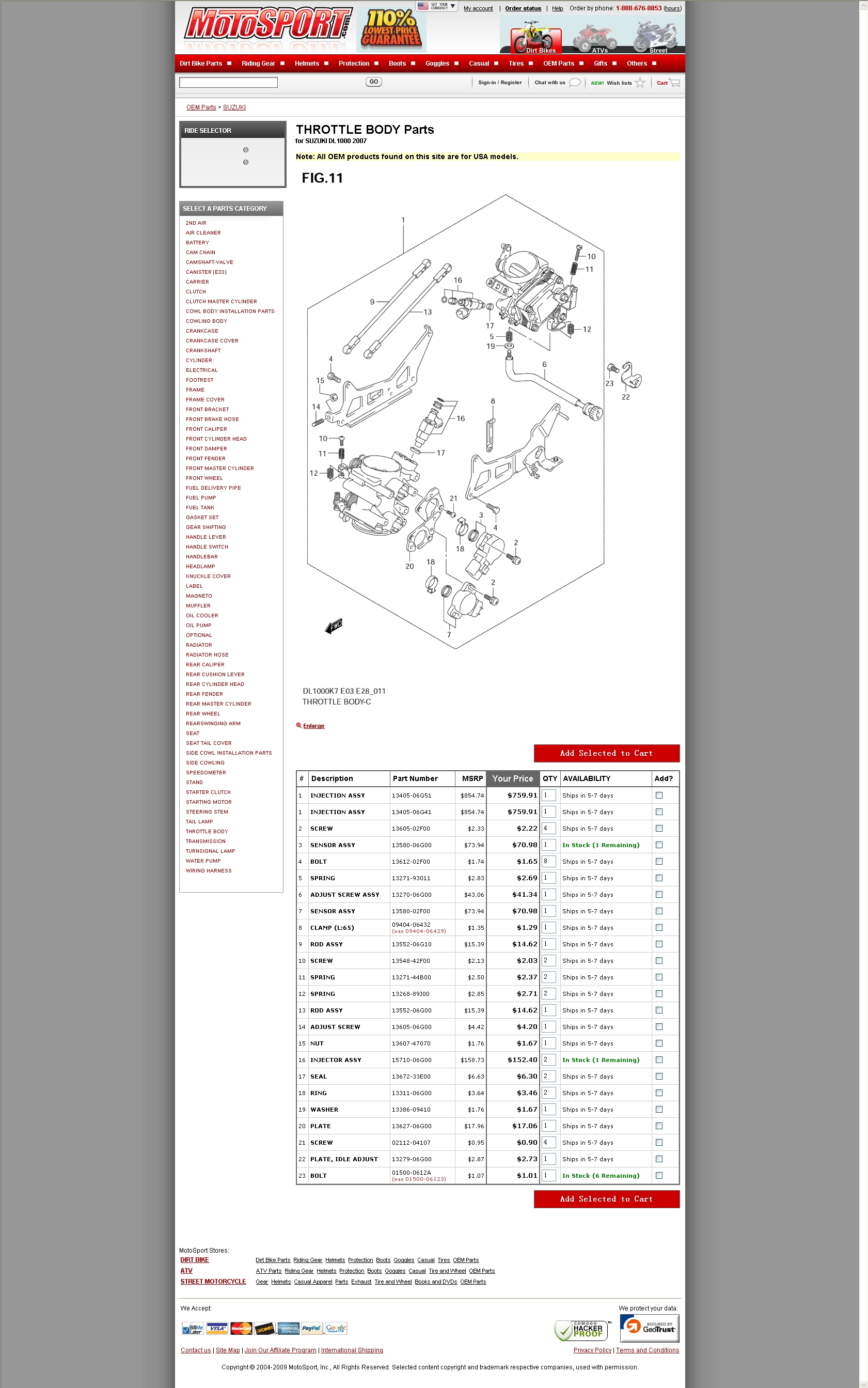Check the WASHER 13386-09410 checkbox
Screen dimensions: 868x1388
[x=659, y=1110]
